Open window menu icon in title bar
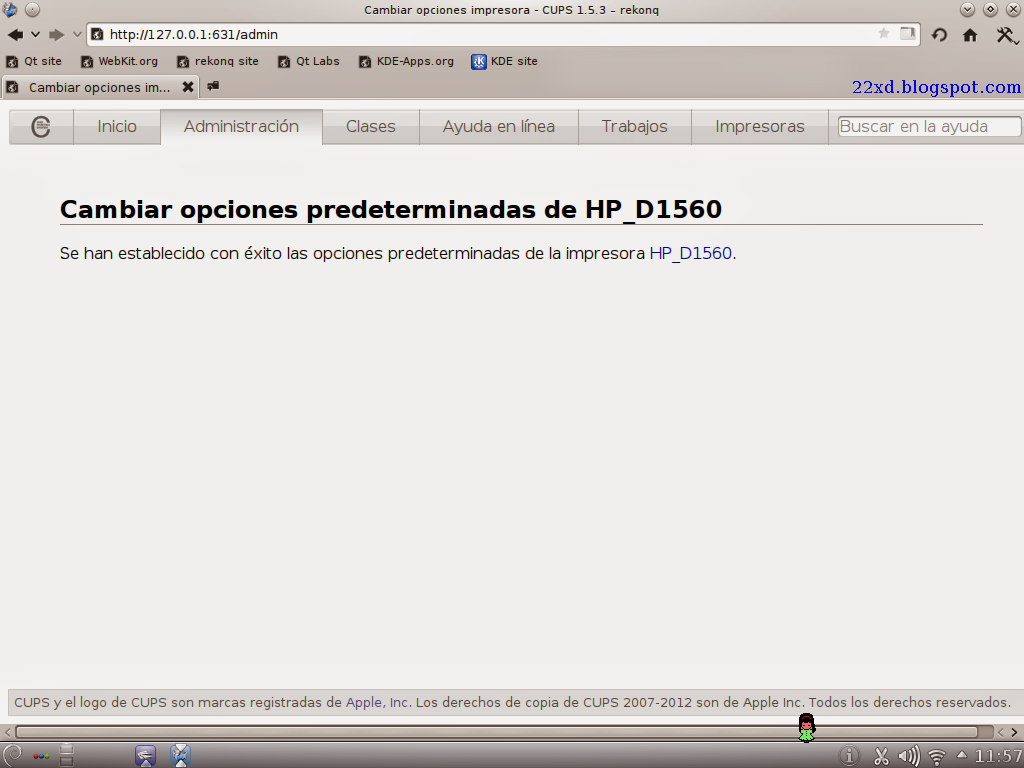This screenshot has height=768, width=1024. point(10,9)
